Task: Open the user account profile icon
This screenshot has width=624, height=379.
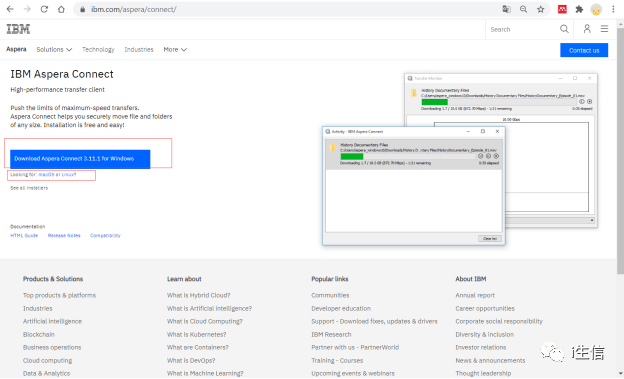Action: pos(587,29)
